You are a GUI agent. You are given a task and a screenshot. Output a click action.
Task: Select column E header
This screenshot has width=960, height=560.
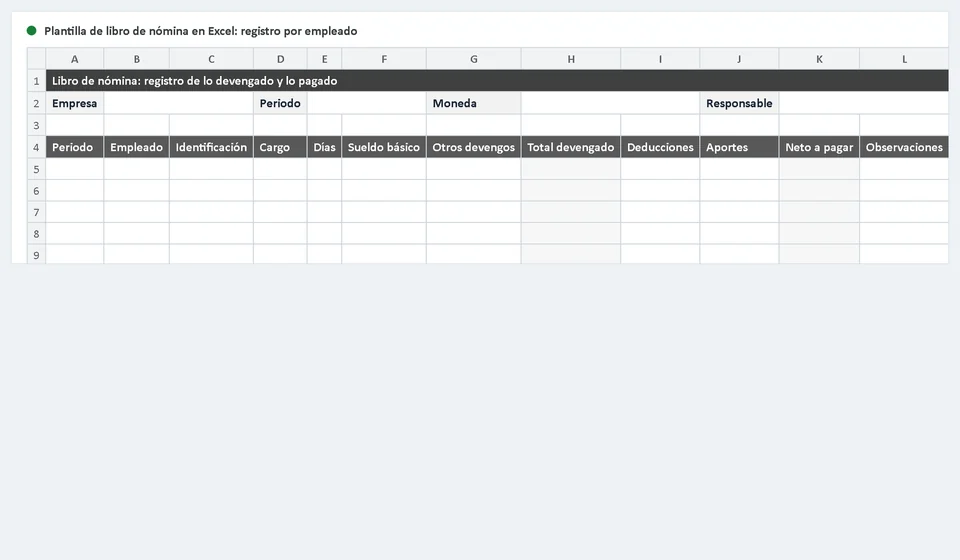coord(324,59)
